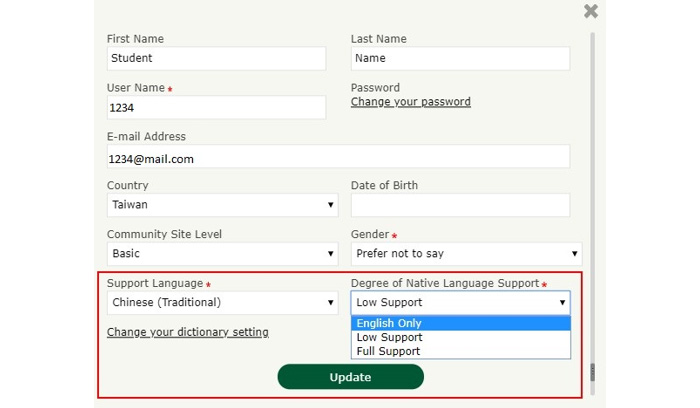Screen dimensions: 700x408
Task: Click the E-mail Address label text
Action: pos(146,137)
